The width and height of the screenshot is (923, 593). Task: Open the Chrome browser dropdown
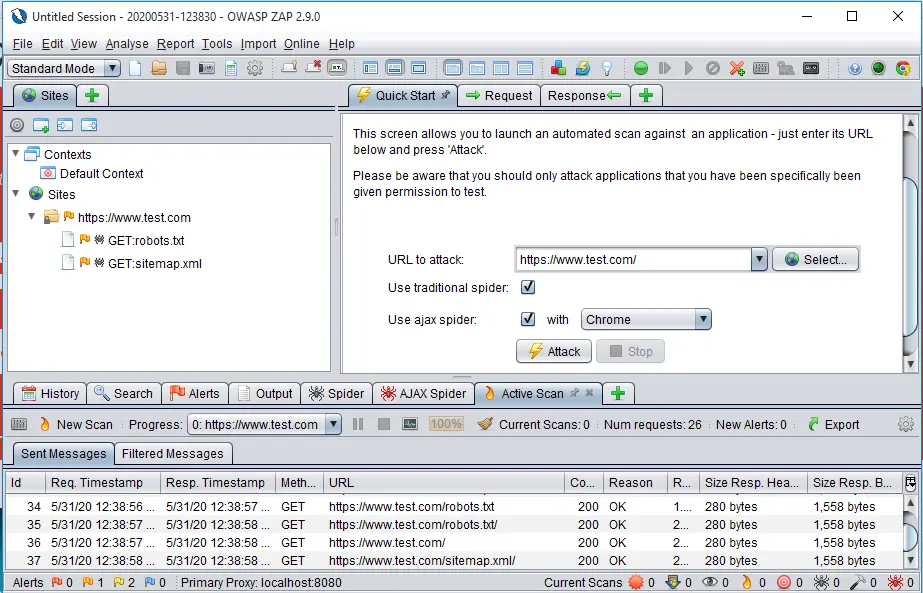pyautogui.click(x=703, y=319)
